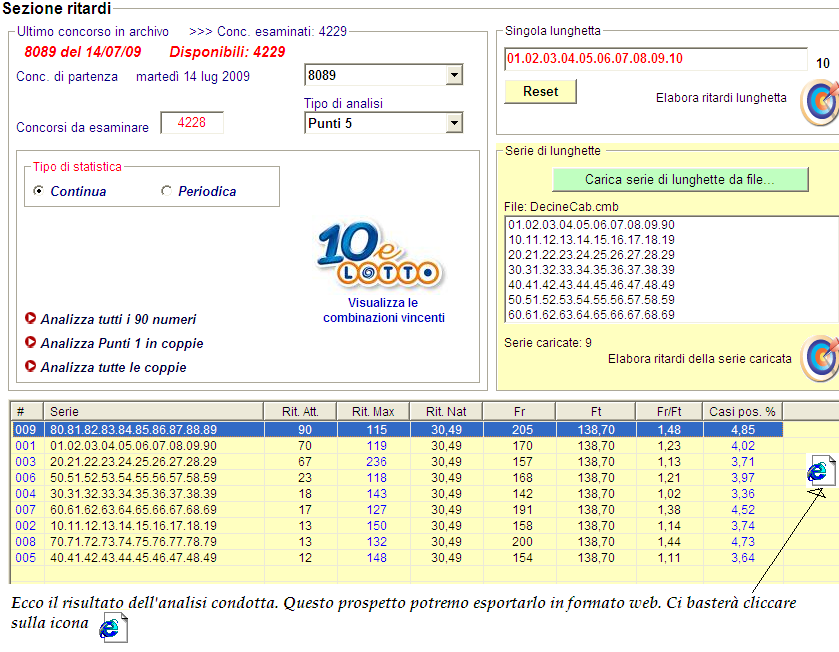Screen dimensions: 839x652
Task: Open Visualizza le combinazioni vincenti link
Action: coord(383,310)
